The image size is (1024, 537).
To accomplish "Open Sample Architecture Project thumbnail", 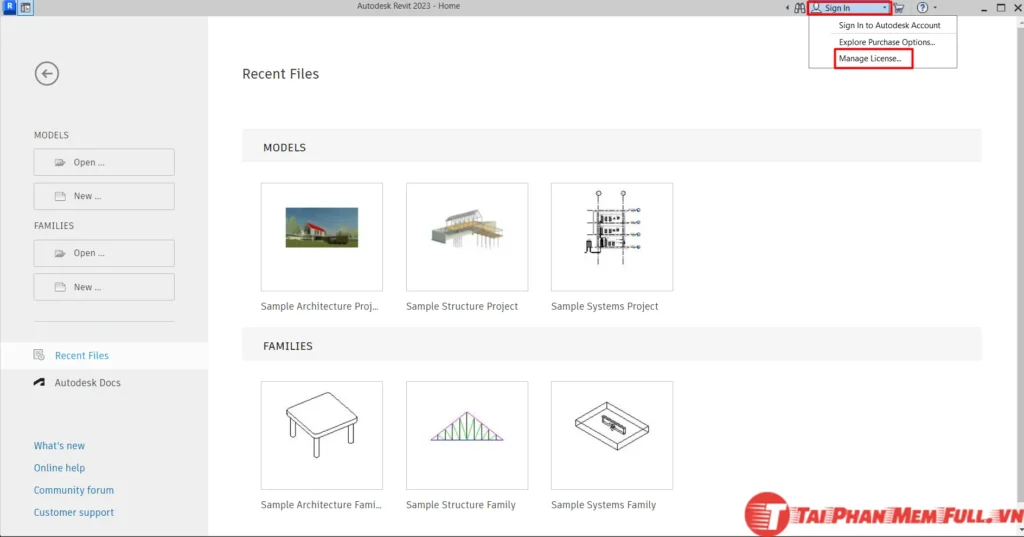I will (x=322, y=236).
